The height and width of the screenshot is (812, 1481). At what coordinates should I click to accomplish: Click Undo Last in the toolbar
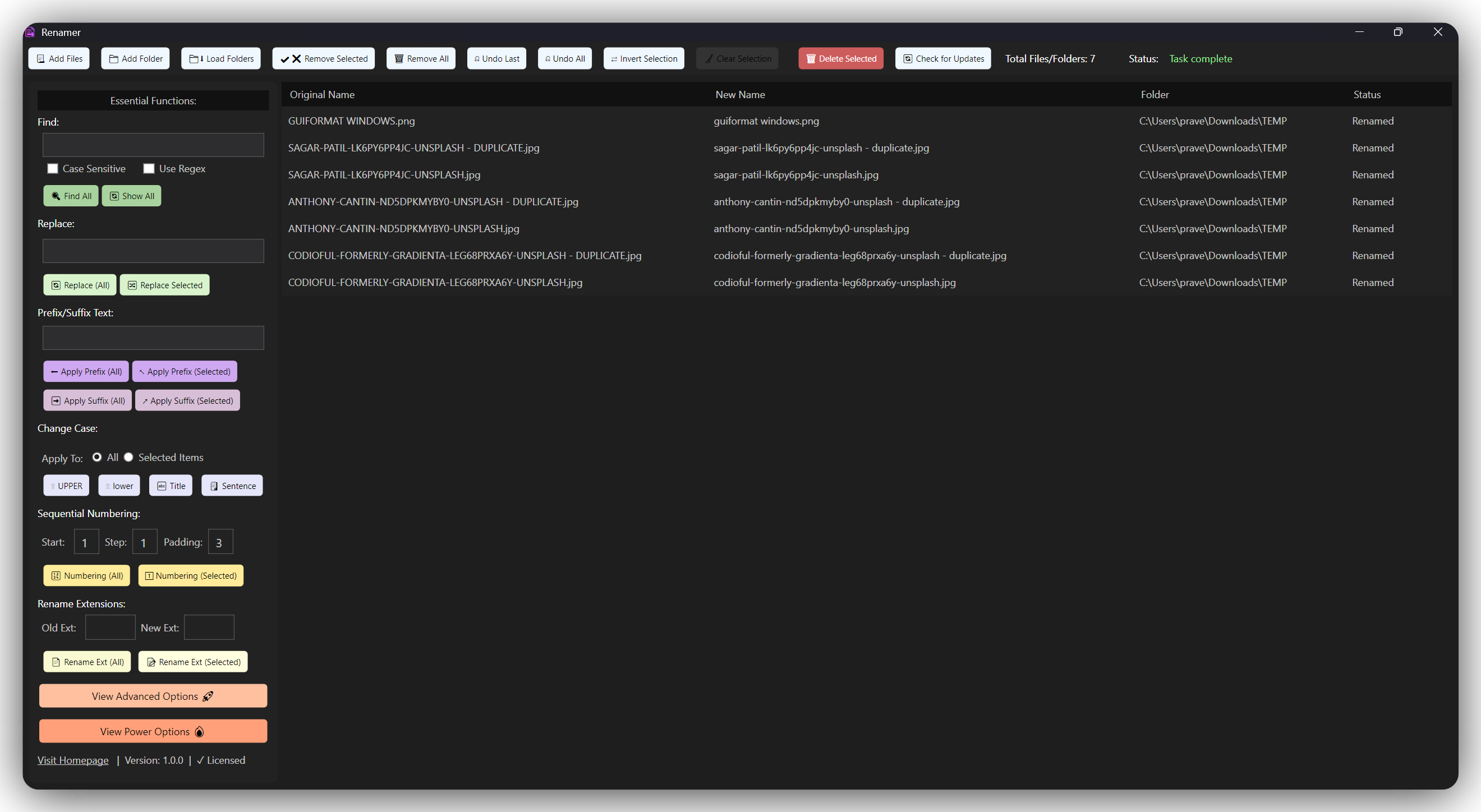496,58
